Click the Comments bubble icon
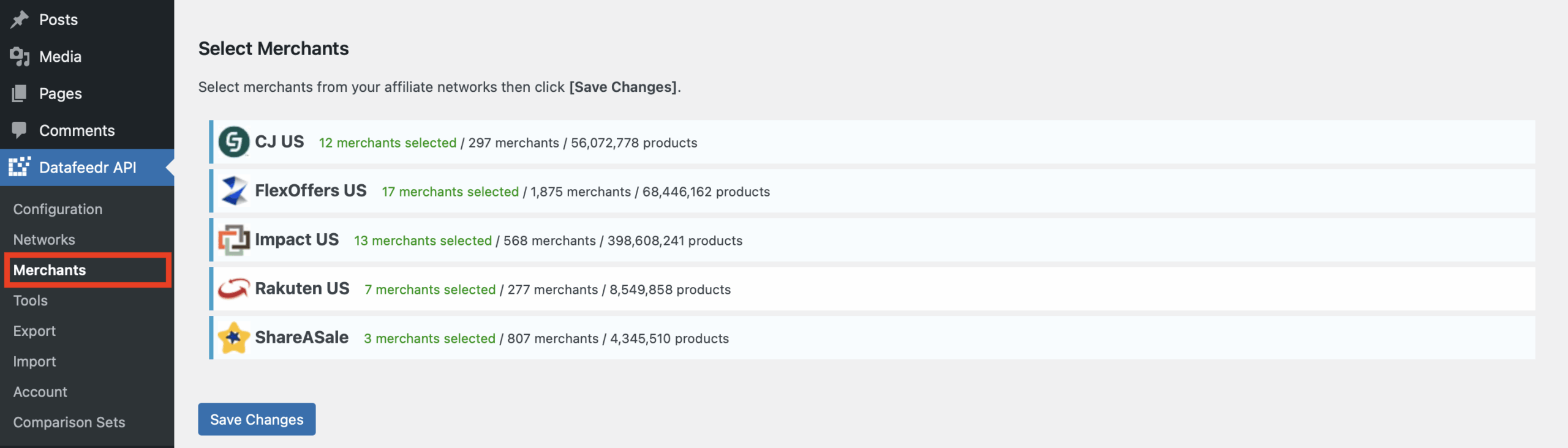The height and width of the screenshot is (448, 1568). [20, 130]
